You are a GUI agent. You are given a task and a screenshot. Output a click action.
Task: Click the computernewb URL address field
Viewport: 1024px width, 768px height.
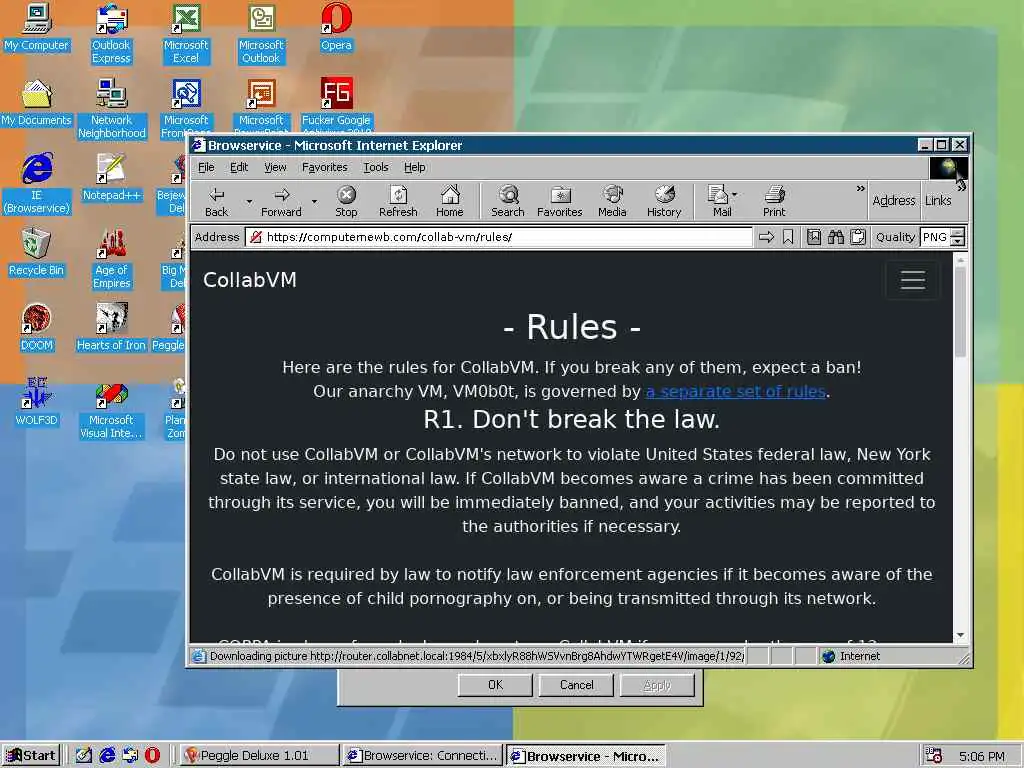[499, 237]
